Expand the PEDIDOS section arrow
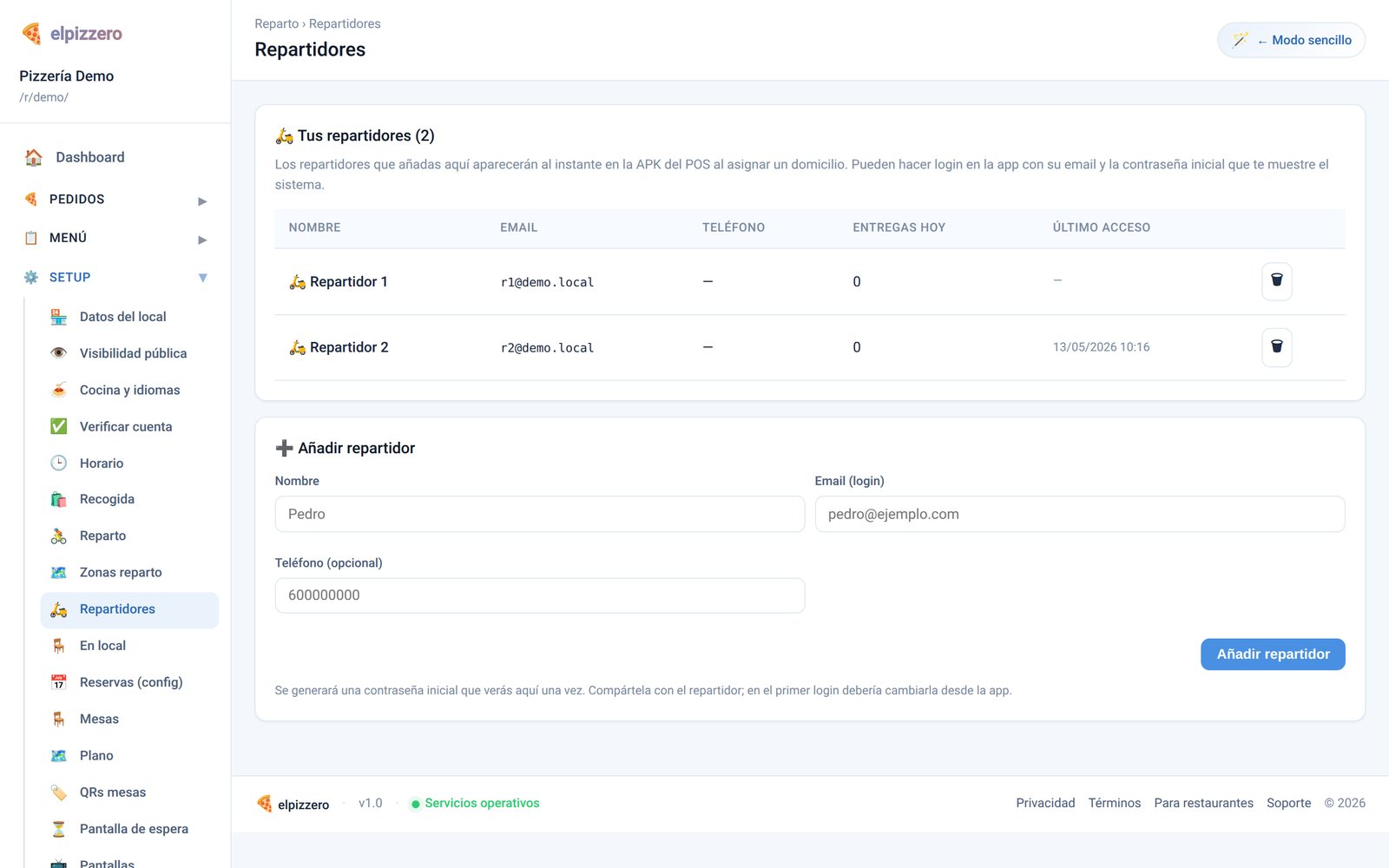 [202, 201]
